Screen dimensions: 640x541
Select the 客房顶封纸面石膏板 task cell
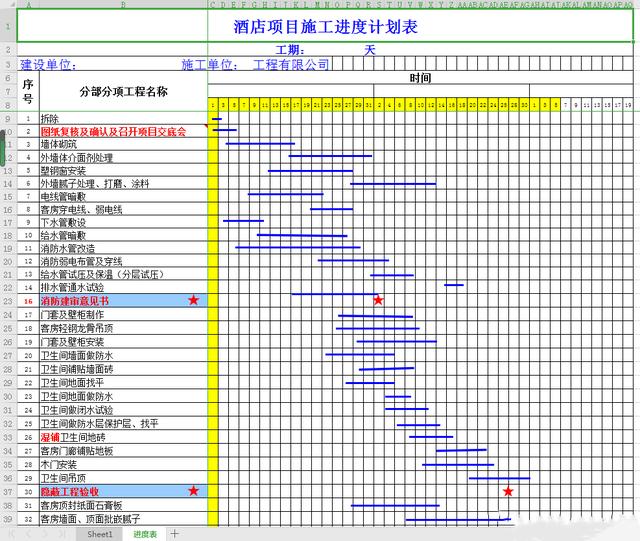[x=124, y=505]
